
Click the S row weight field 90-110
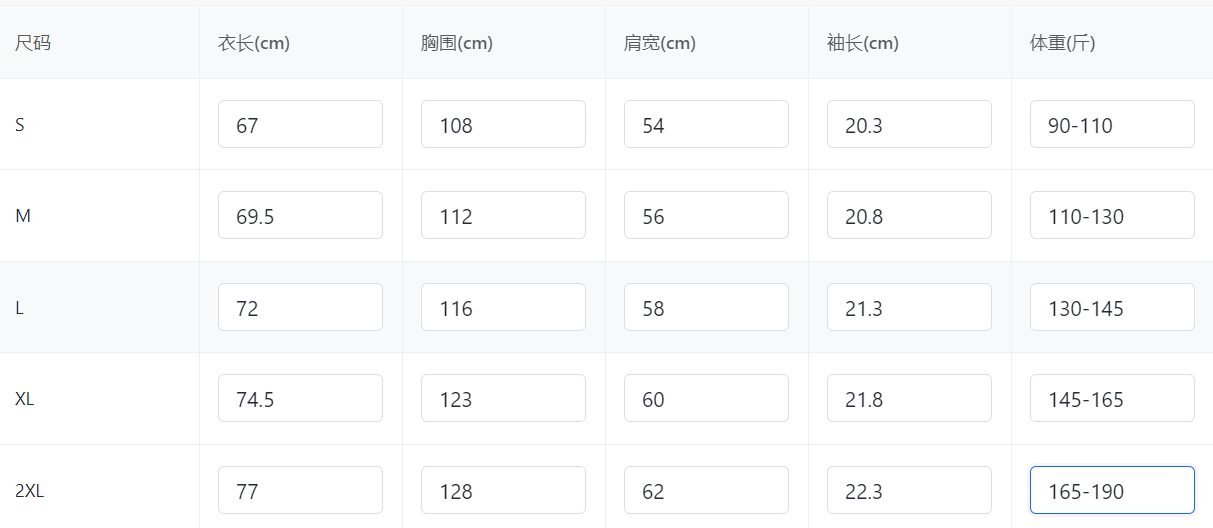(1112, 125)
